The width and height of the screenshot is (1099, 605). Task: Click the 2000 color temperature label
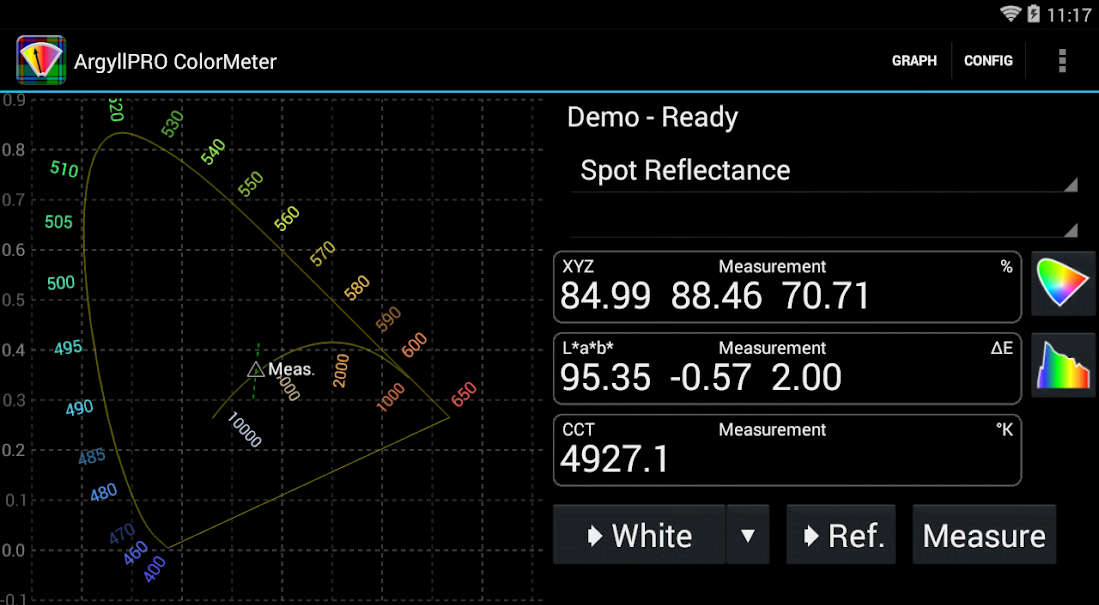(x=341, y=371)
